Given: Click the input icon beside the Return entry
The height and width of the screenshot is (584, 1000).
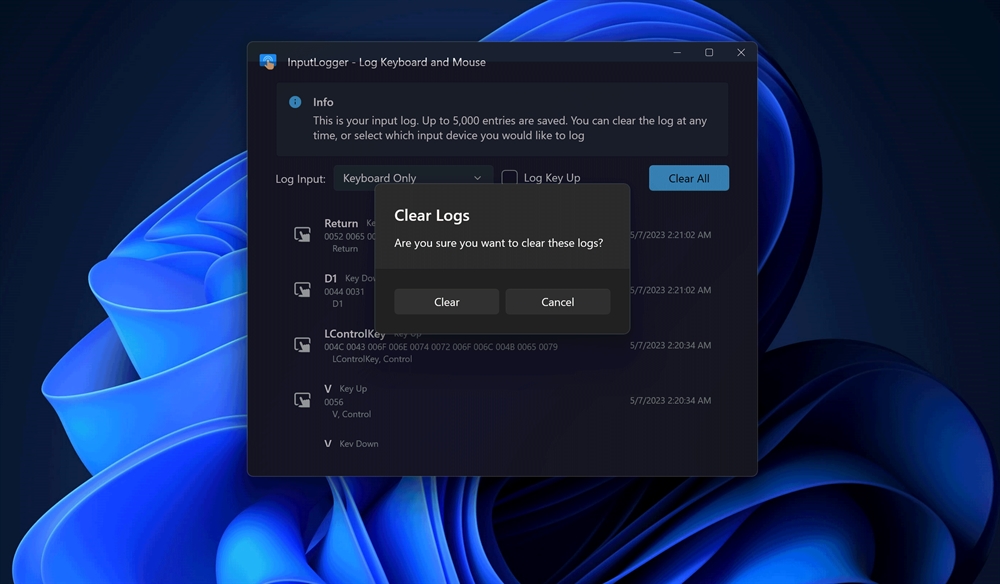Looking at the screenshot, I should pyautogui.click(x=302, y=235).
